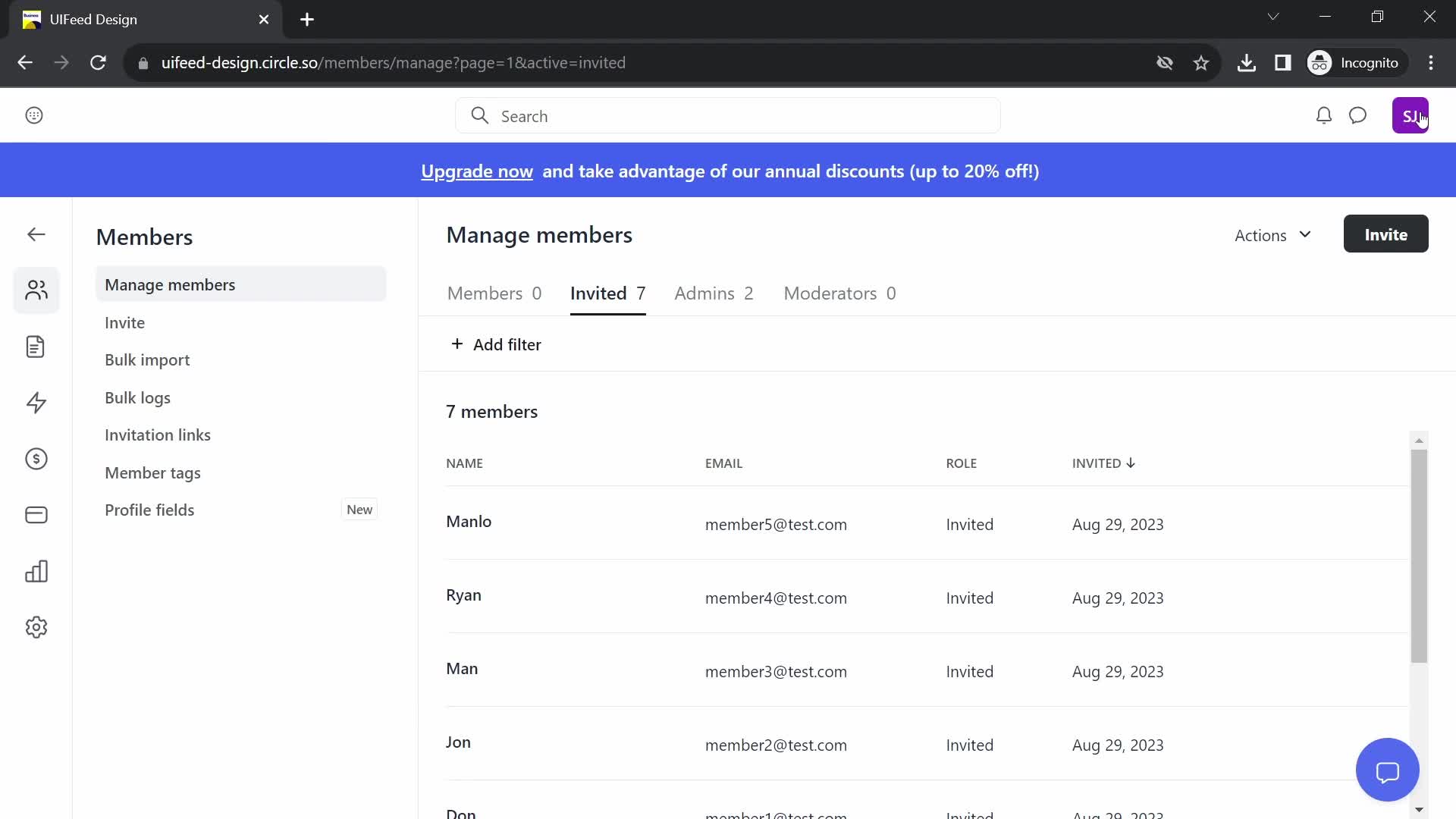Select Bulk import menu item
Image resolution: width=1456 pixels, height=819 pixels.
point(147,359)
